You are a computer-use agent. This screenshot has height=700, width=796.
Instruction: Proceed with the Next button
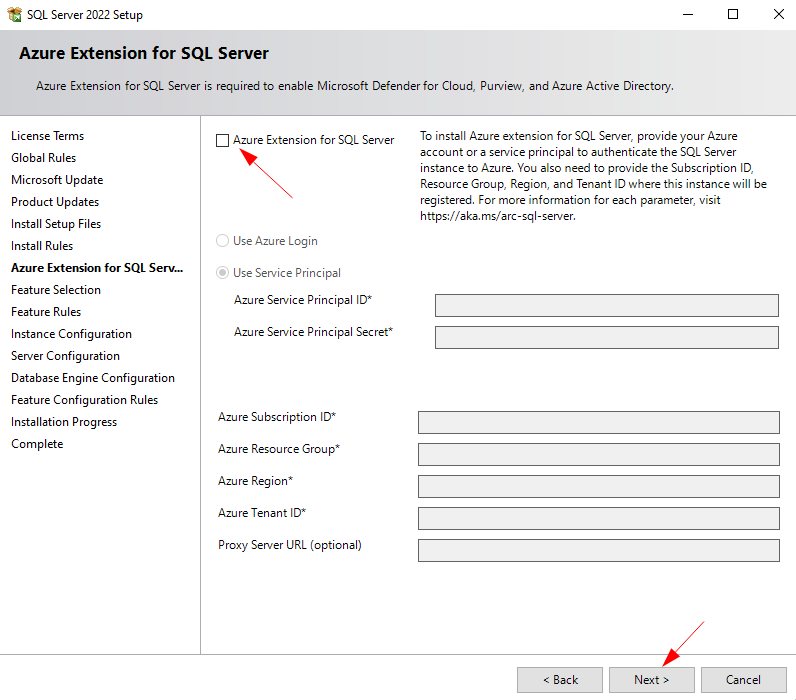pyautogui.click(x=652, y=680)
